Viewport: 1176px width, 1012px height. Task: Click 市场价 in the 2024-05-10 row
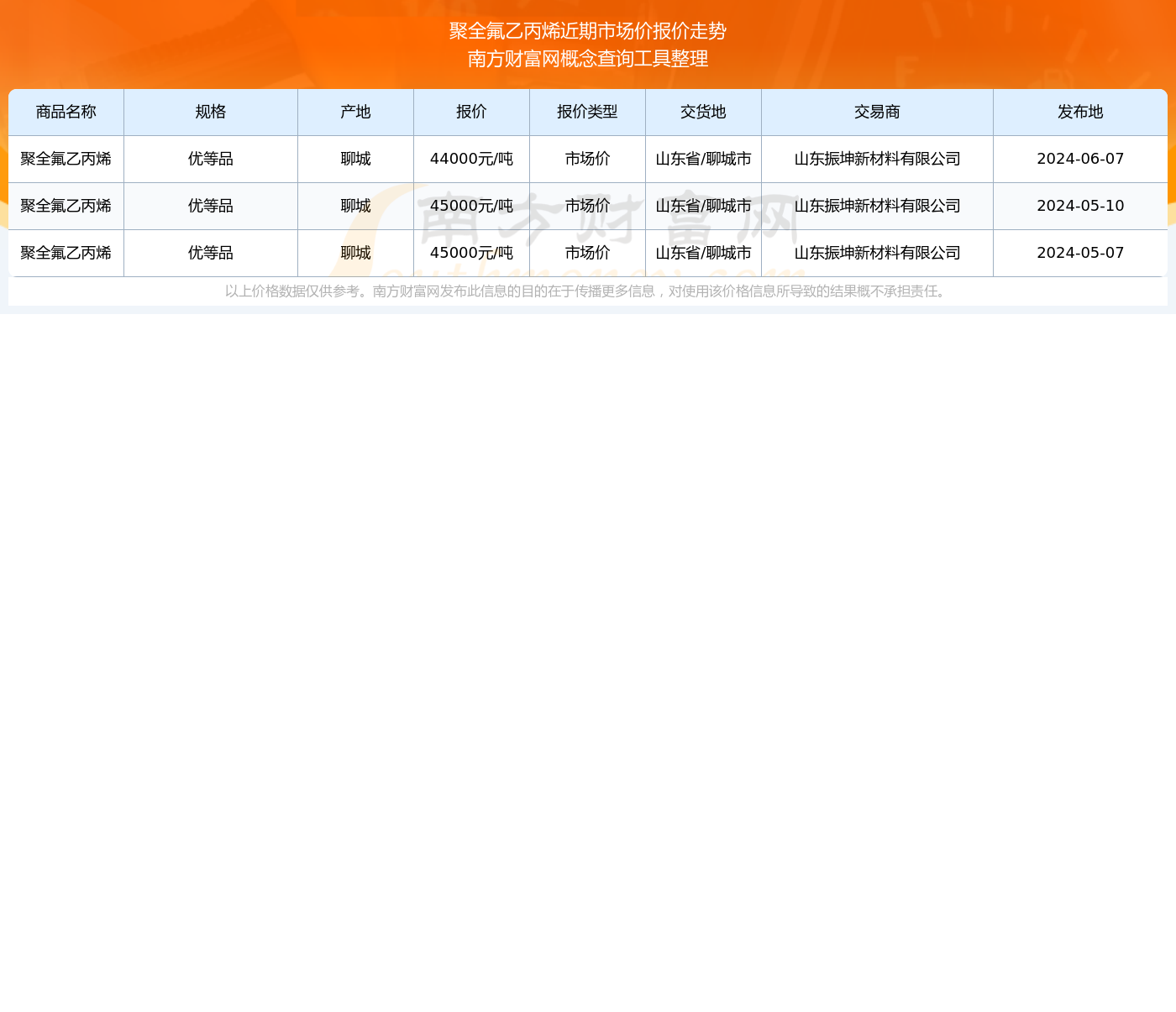[x=588, y=206]
